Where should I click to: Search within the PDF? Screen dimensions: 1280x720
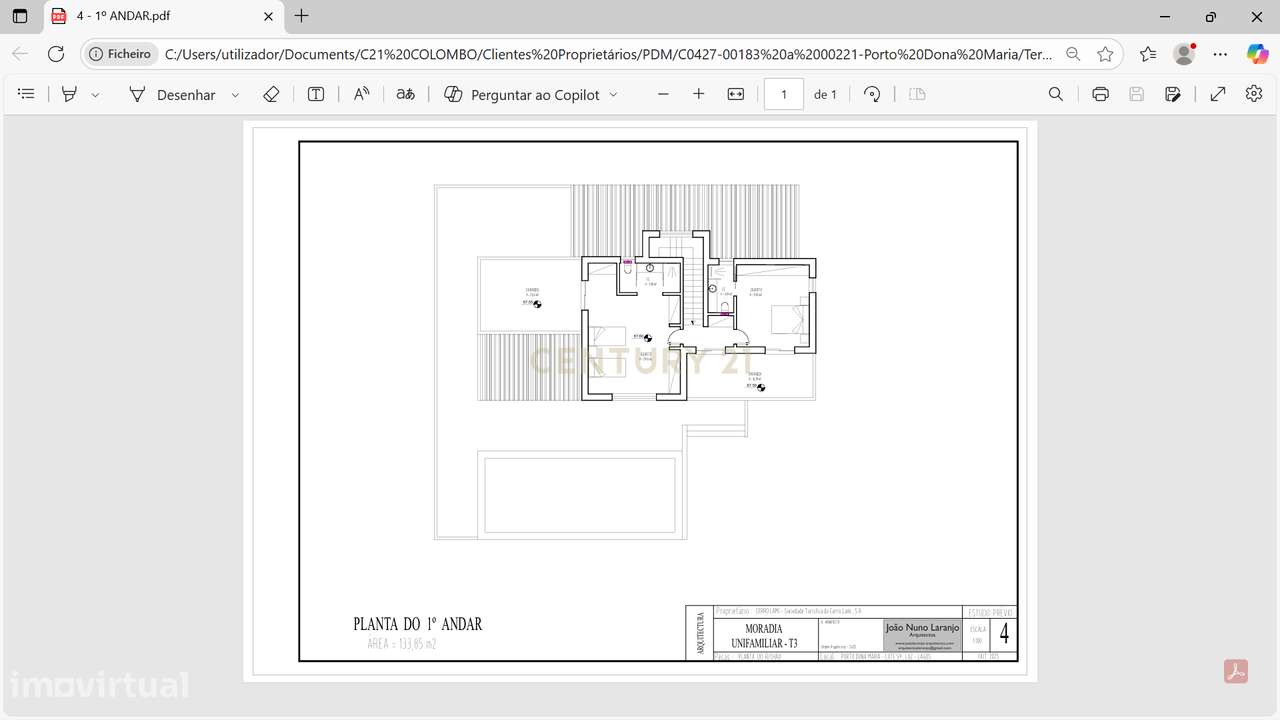point(1056,93)
